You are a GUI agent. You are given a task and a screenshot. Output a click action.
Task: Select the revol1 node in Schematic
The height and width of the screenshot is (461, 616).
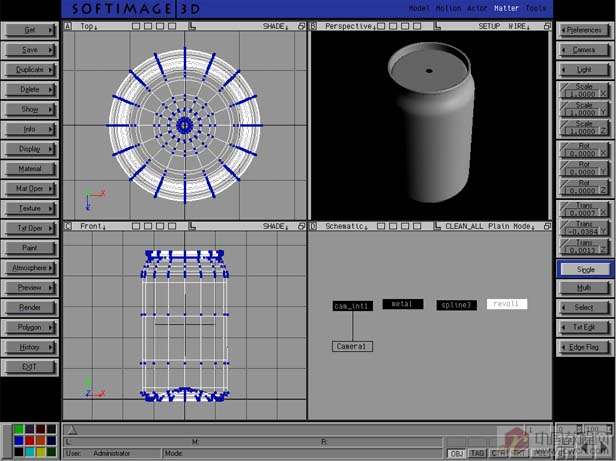click(x=507, y=304)
